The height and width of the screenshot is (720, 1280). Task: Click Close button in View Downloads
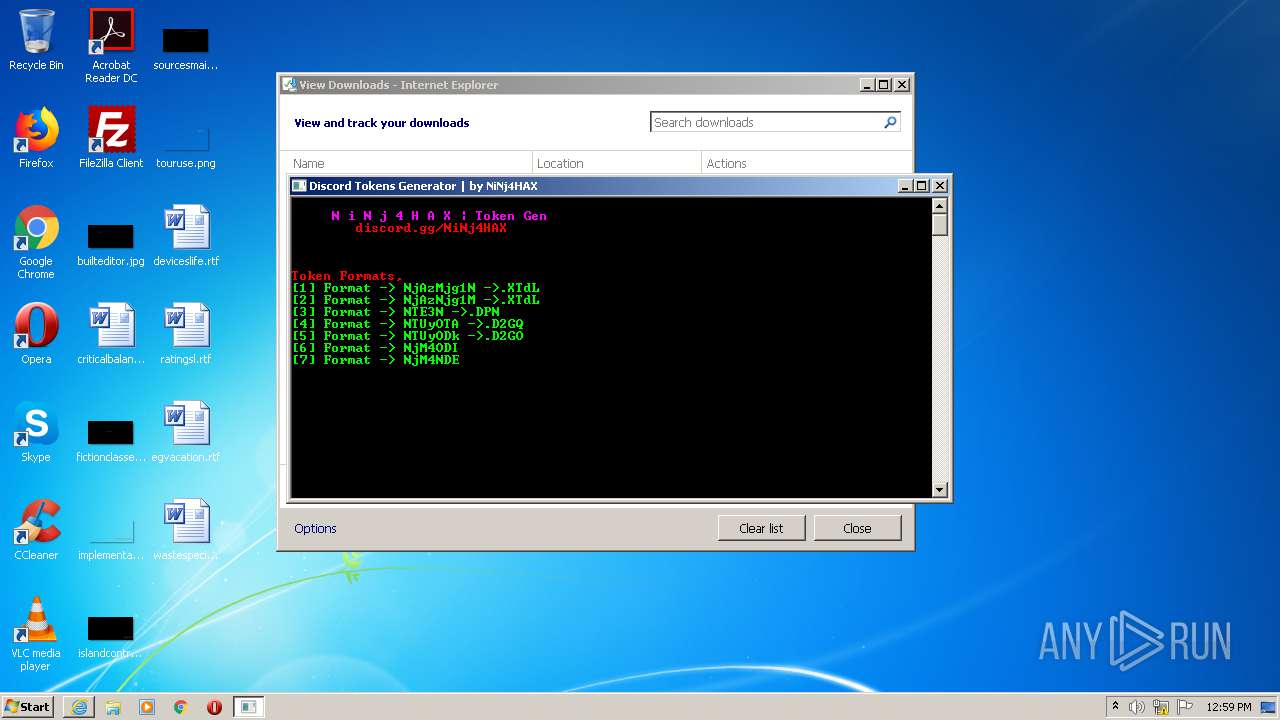[x=857, y=528]
